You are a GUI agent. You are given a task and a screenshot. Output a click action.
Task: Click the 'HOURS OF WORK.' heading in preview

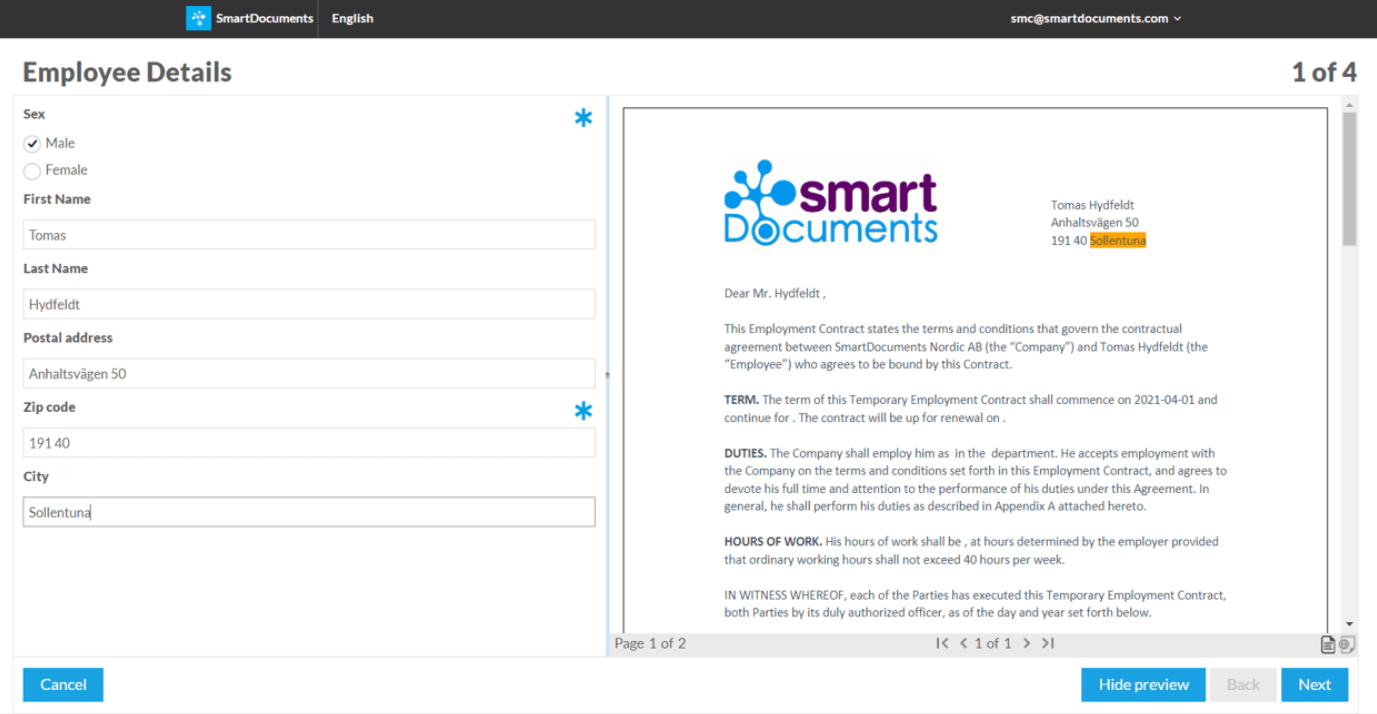773,542
